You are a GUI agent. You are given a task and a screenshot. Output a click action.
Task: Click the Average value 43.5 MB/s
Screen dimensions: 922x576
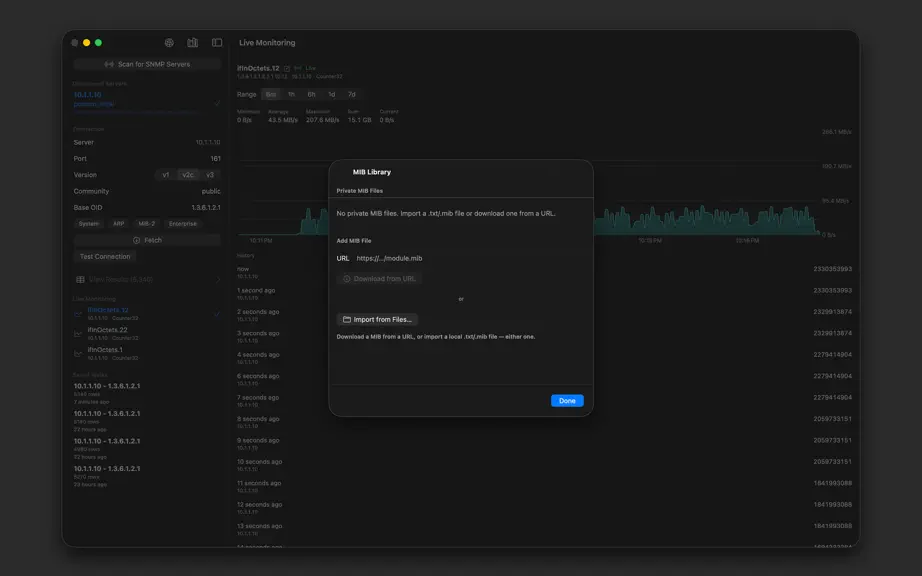point(283,120)
